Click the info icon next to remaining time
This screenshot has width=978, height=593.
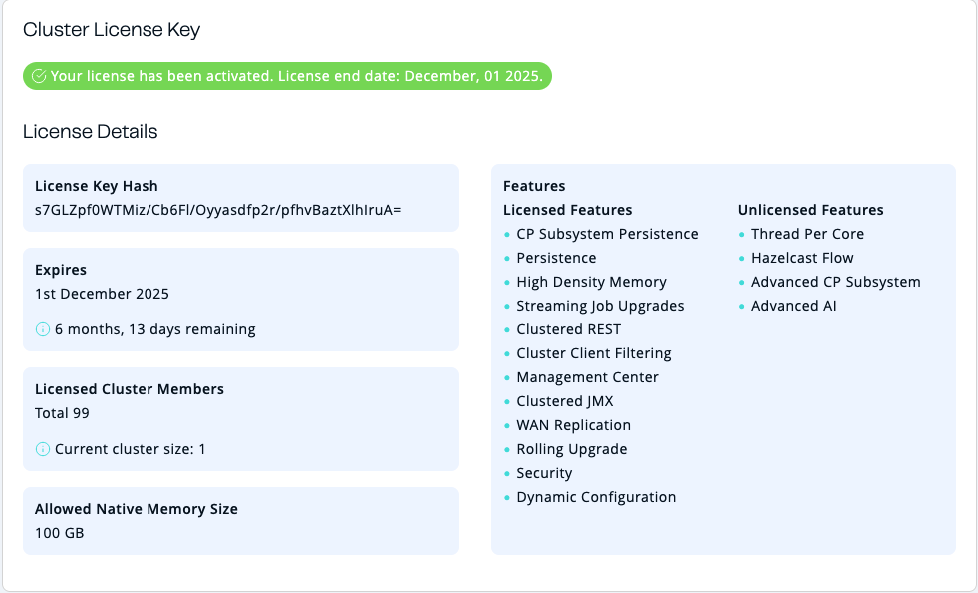point(41,328)
